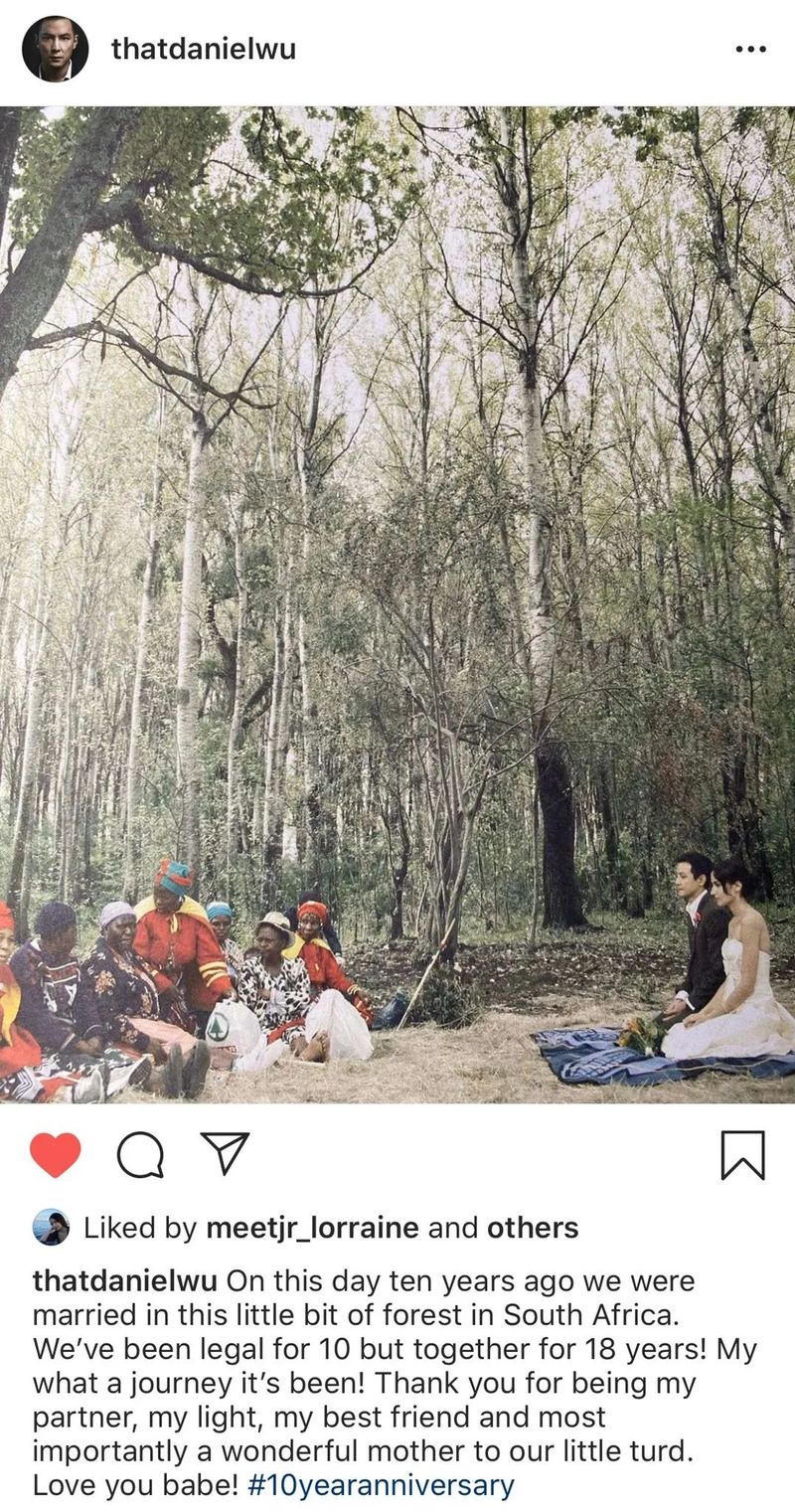Save the post with the bookmark icon

742,1155
